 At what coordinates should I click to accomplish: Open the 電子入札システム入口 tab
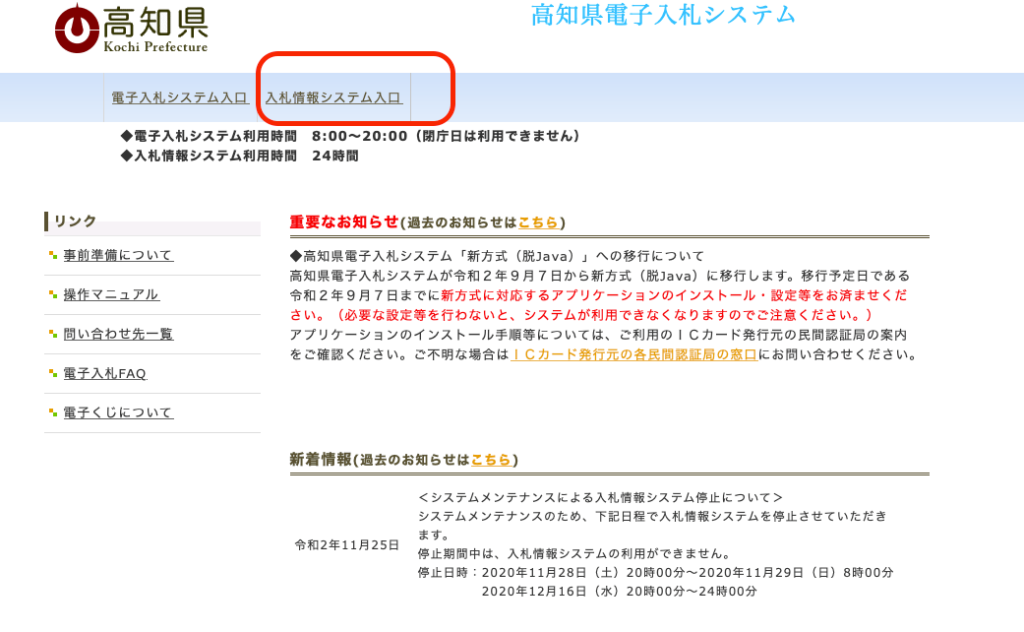pyautogui.click(x=180, y=98)
